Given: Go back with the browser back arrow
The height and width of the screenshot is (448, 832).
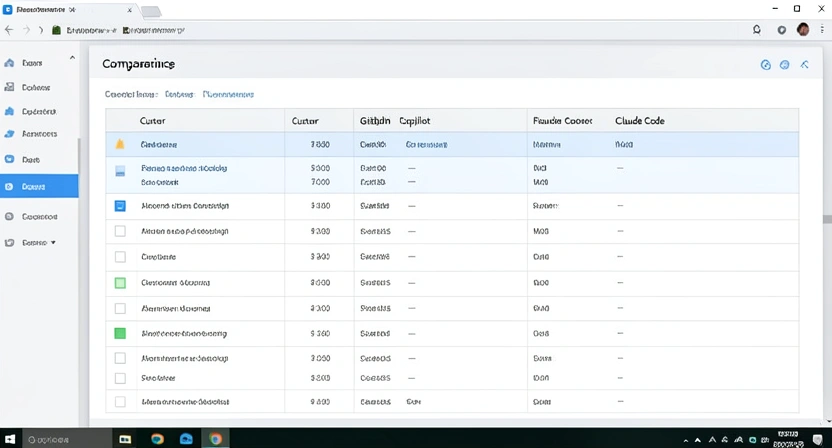Looking at the screenshot, I should 8,30.
